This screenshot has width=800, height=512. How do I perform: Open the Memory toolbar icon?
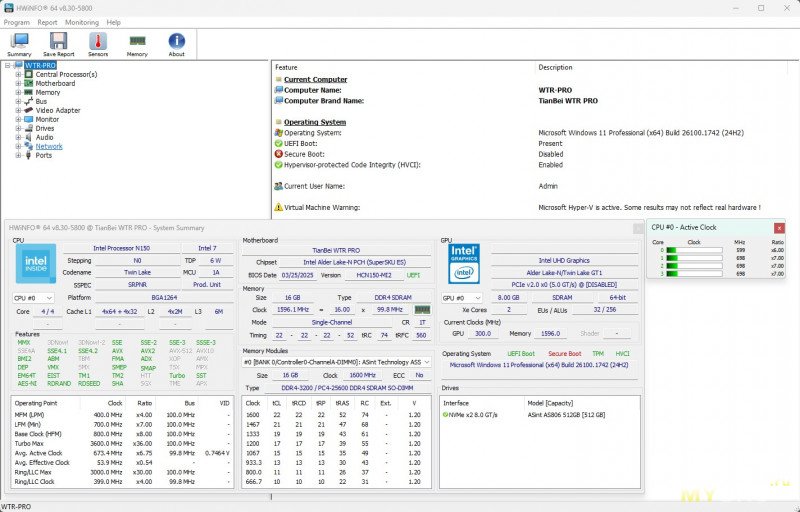[137, 44]
